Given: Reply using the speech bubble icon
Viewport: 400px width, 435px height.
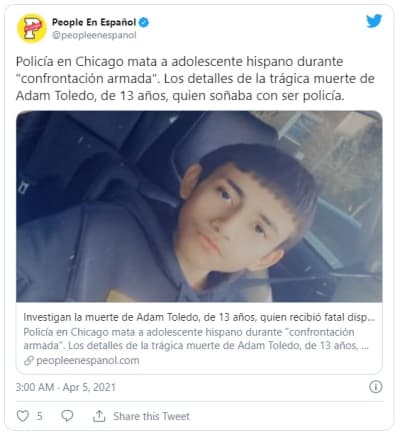Looking at the screenshot, I should click(x=67, y=416).
